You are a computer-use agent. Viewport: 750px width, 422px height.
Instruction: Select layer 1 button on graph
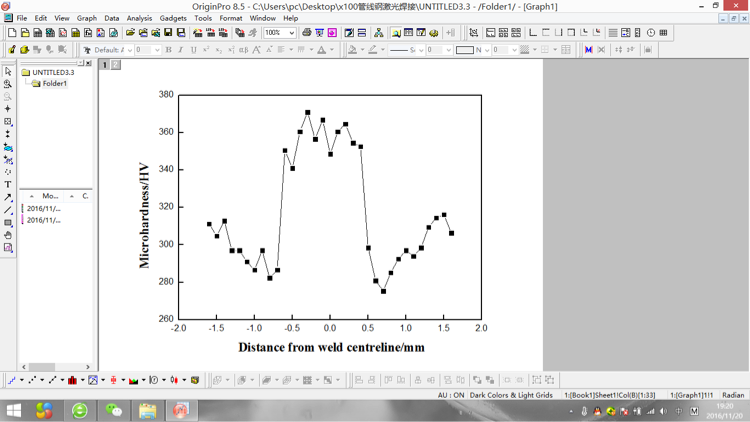(x=104, y=64)
